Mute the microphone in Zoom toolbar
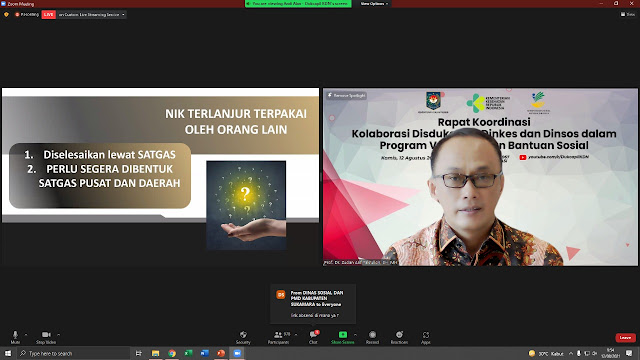This screenshot has height=360, width=640. (x=15, y=337)
